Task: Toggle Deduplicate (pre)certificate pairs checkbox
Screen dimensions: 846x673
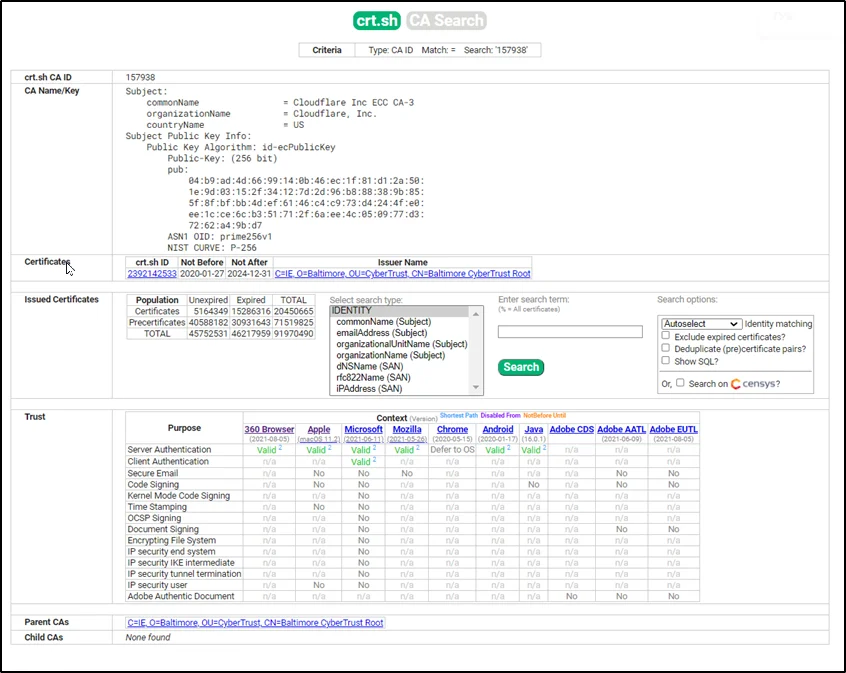Action: pos(665,348)
